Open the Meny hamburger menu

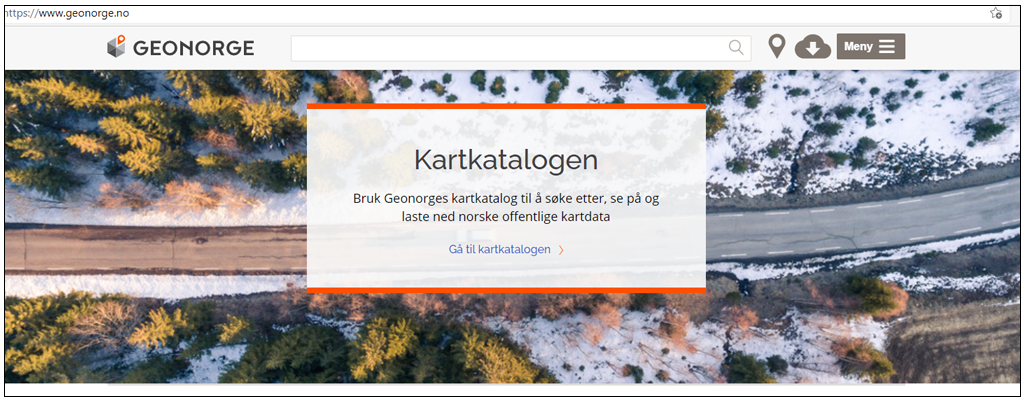point(871,46)
